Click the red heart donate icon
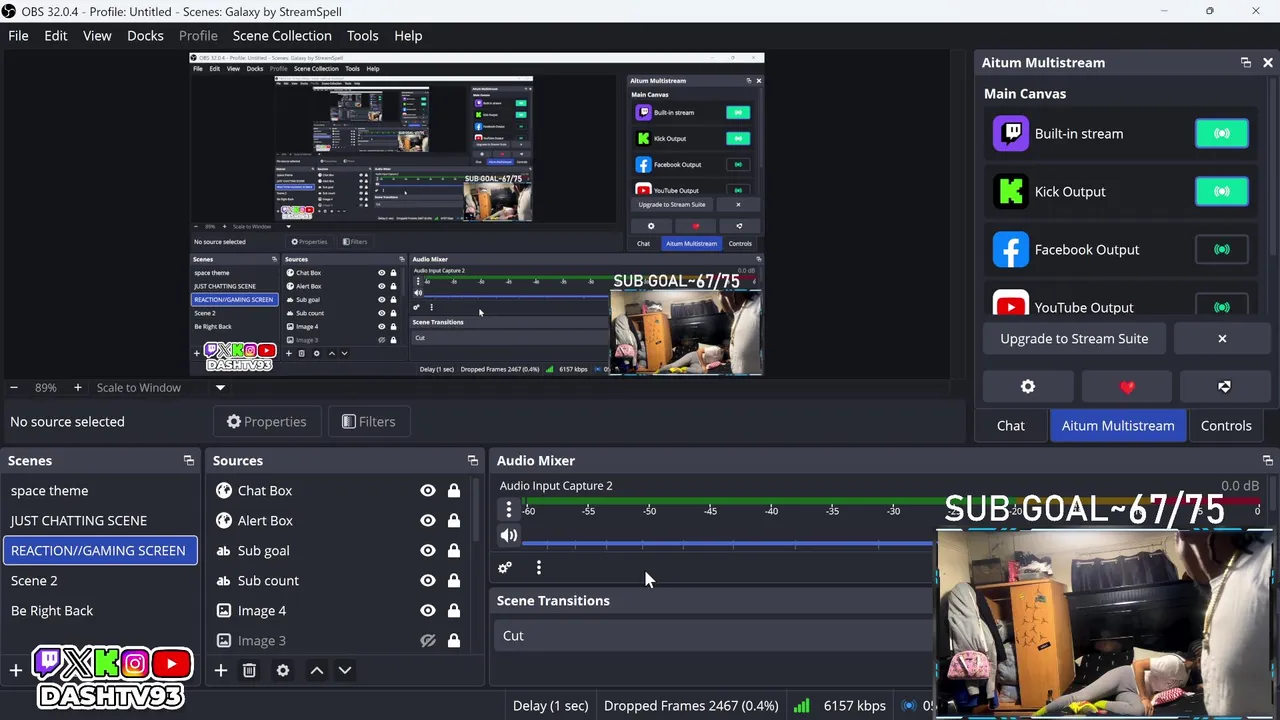Viewport: 1280px width, 720px height. [x=1127, y=386]
